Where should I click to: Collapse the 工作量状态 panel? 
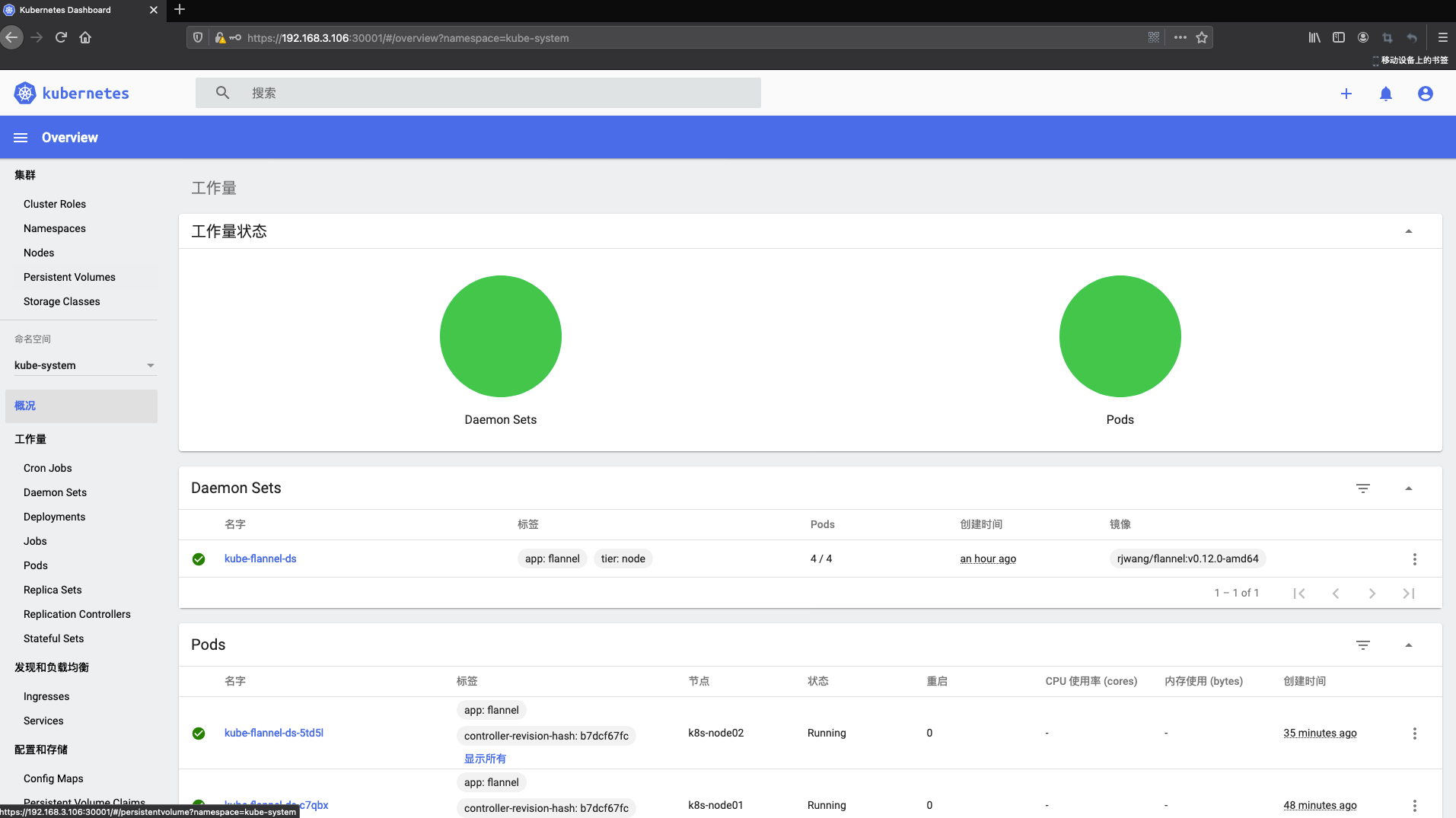click(1409, 231)
